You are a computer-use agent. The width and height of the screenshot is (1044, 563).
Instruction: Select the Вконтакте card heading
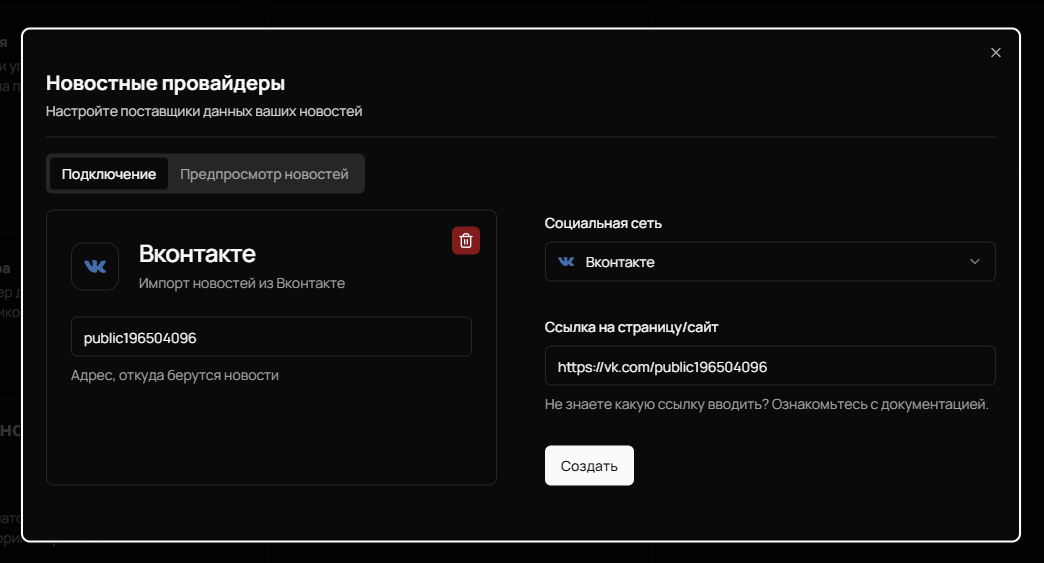coord(197,253)
